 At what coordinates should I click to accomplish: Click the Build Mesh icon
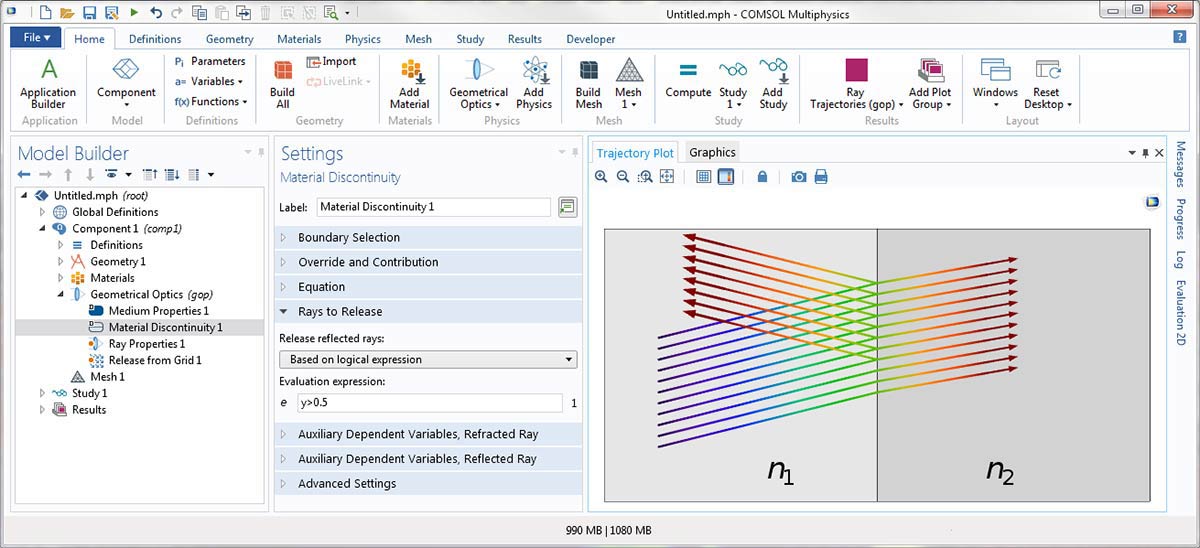tap(588, 82)
